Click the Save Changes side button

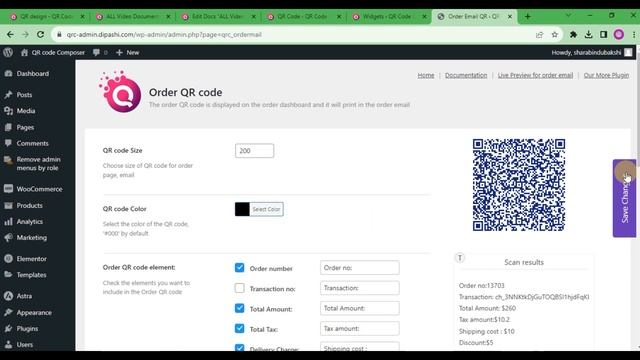click(624, 198)
